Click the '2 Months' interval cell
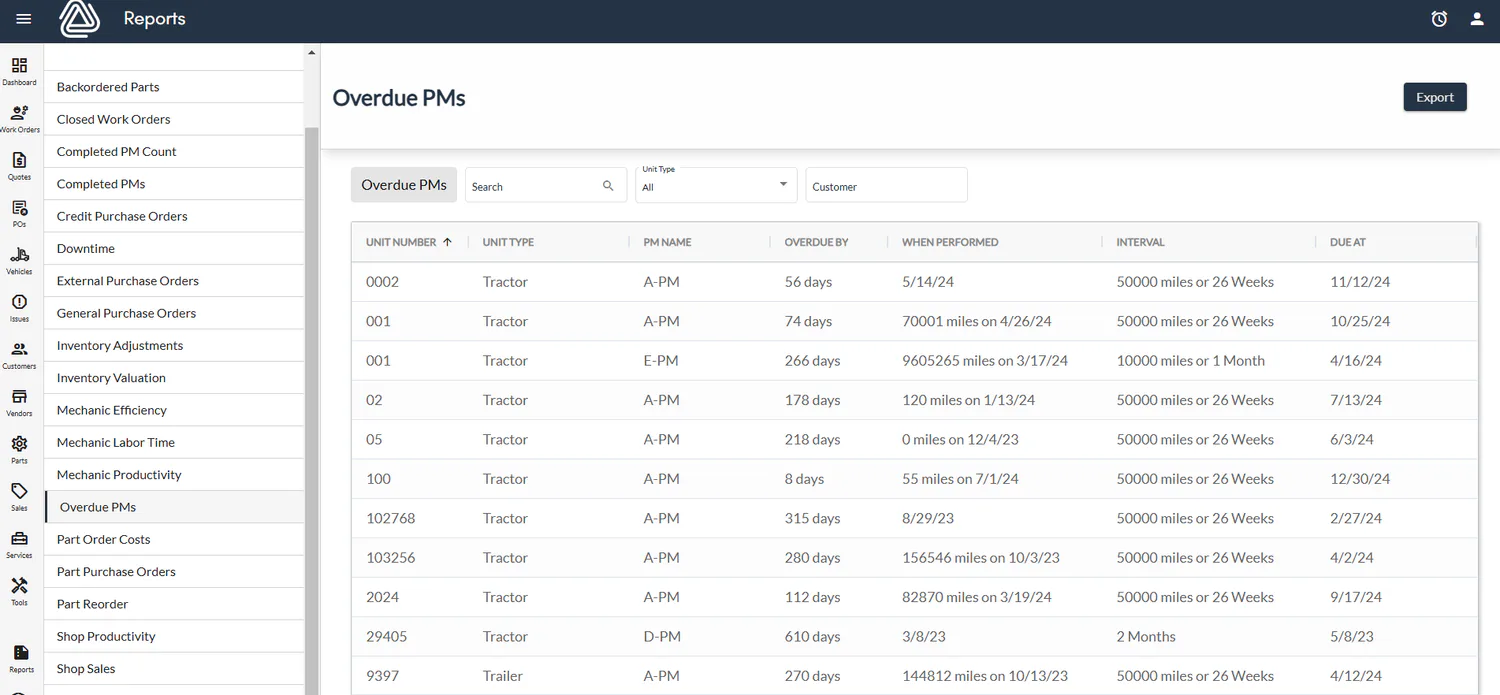 (1146, 636)
